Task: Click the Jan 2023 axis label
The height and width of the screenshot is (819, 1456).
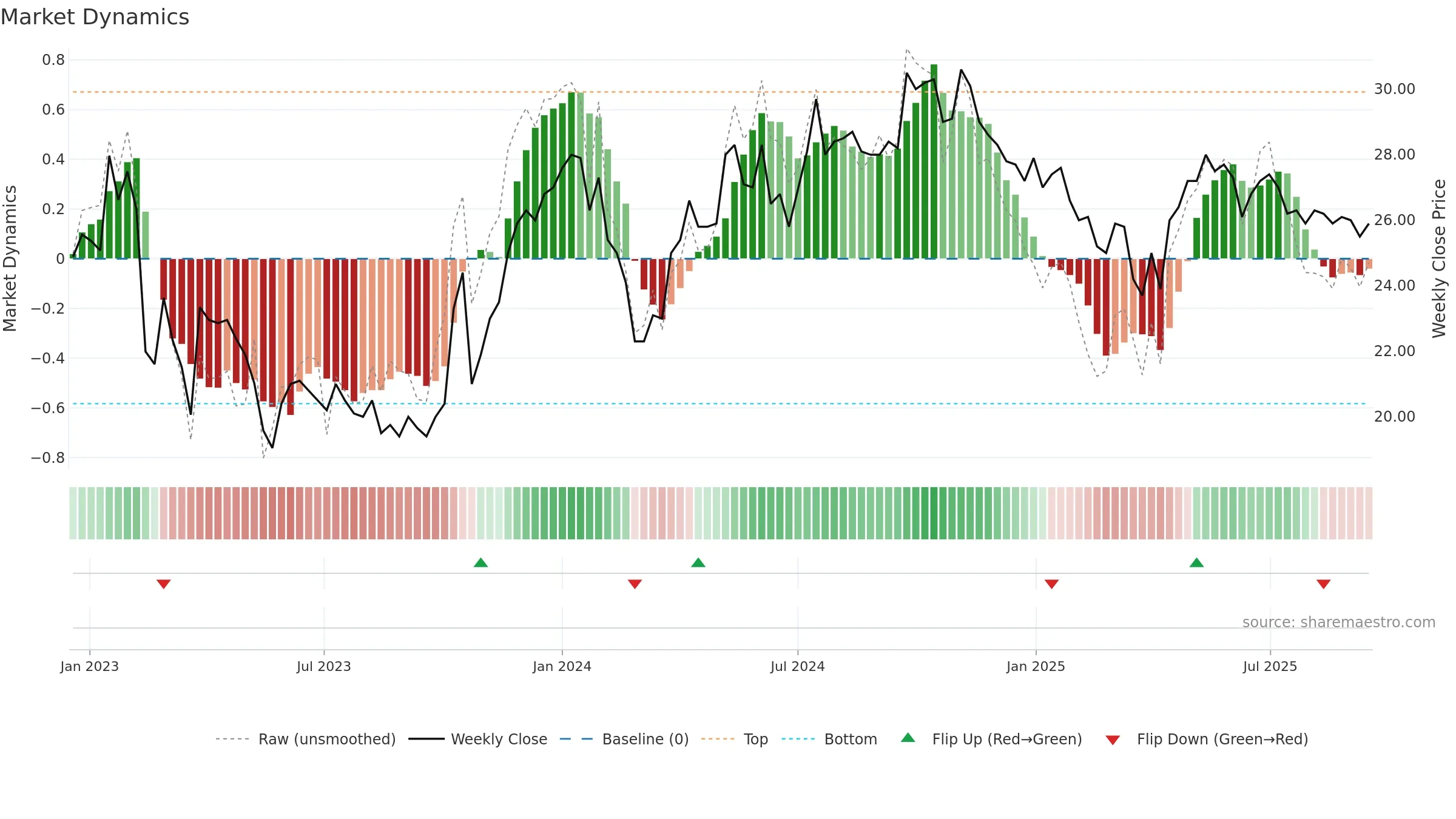Action: pos(90,666)
